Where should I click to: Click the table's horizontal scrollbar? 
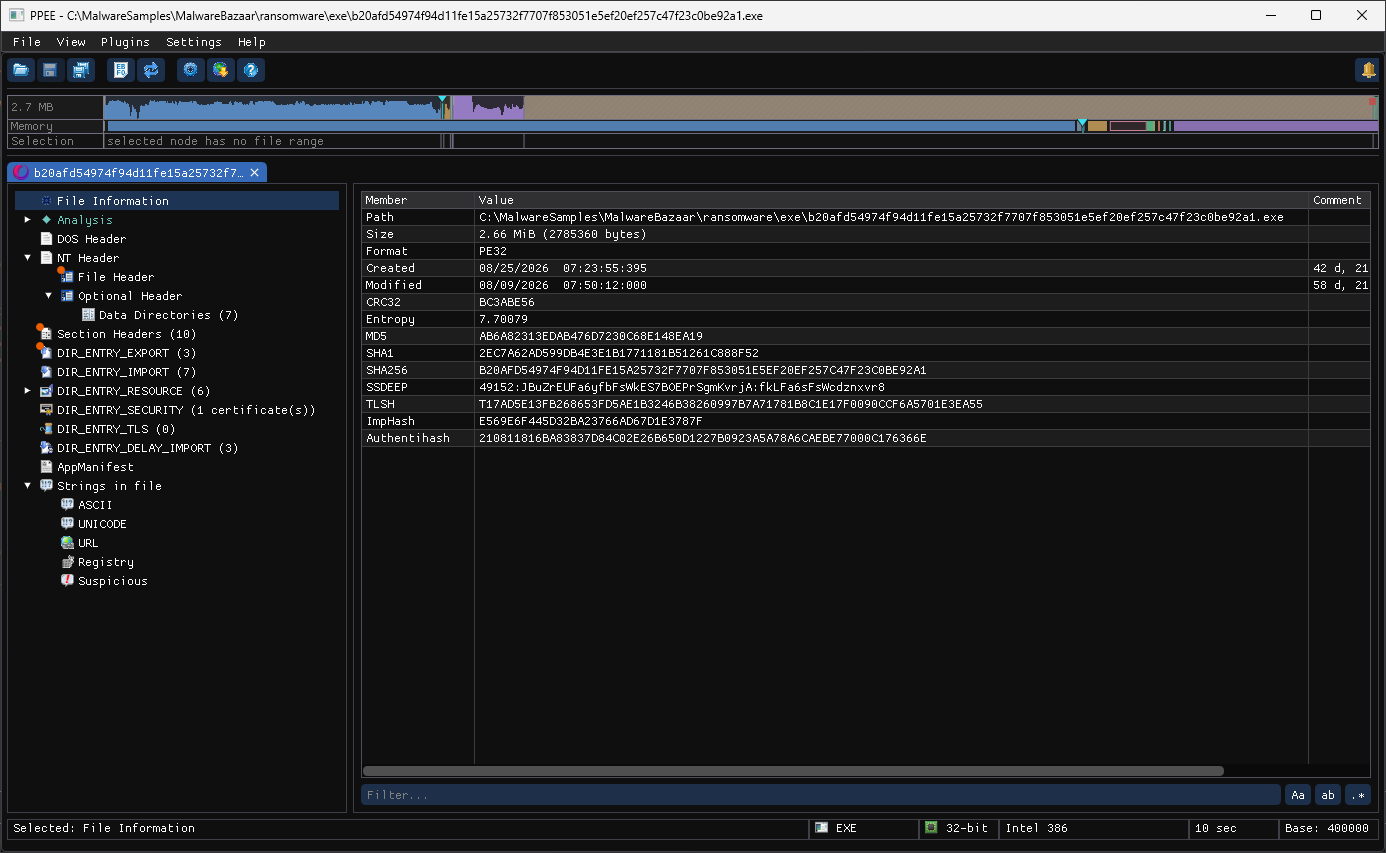coord(793,771)
